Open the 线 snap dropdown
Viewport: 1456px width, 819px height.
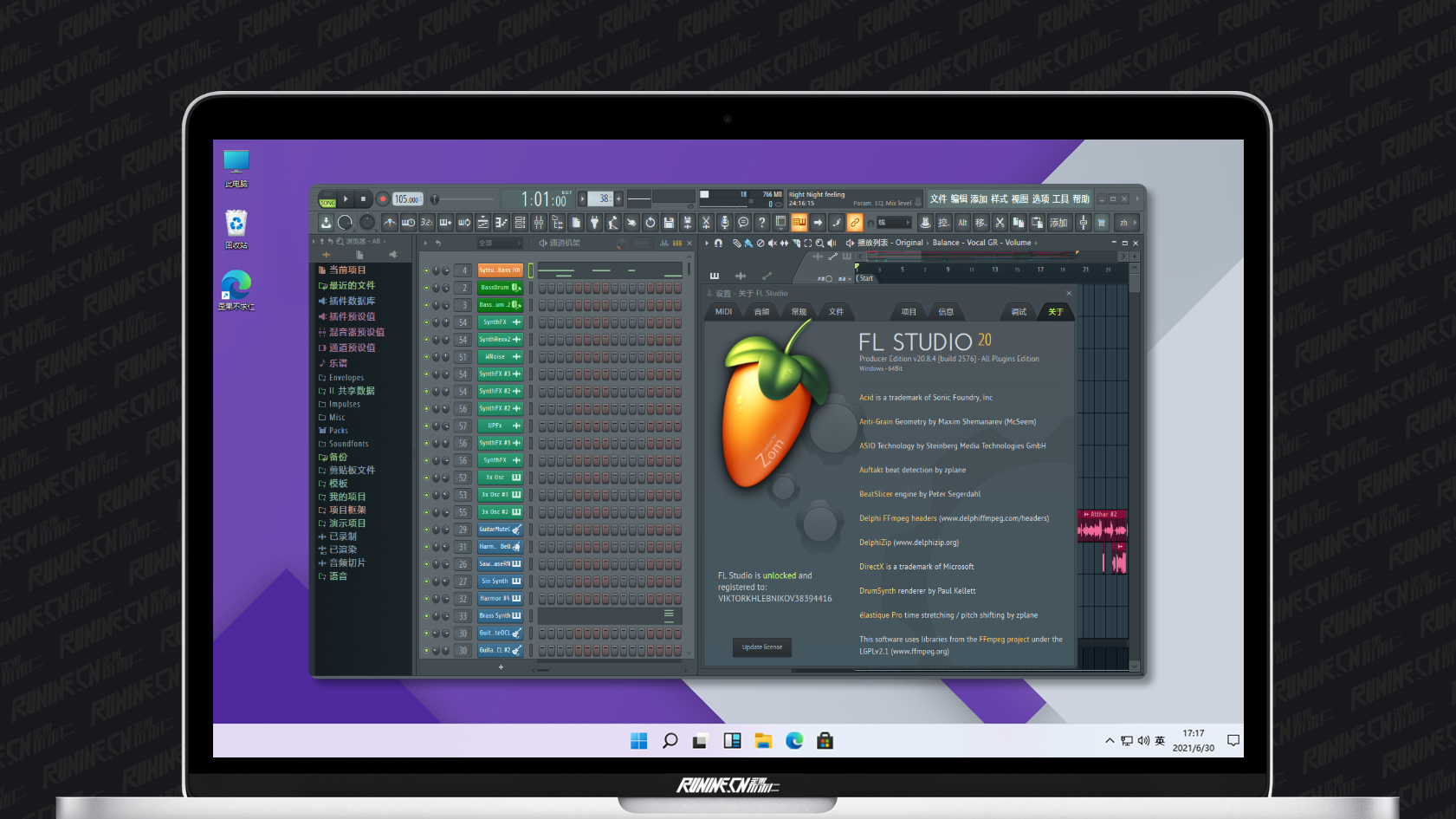tap(894, 223)
